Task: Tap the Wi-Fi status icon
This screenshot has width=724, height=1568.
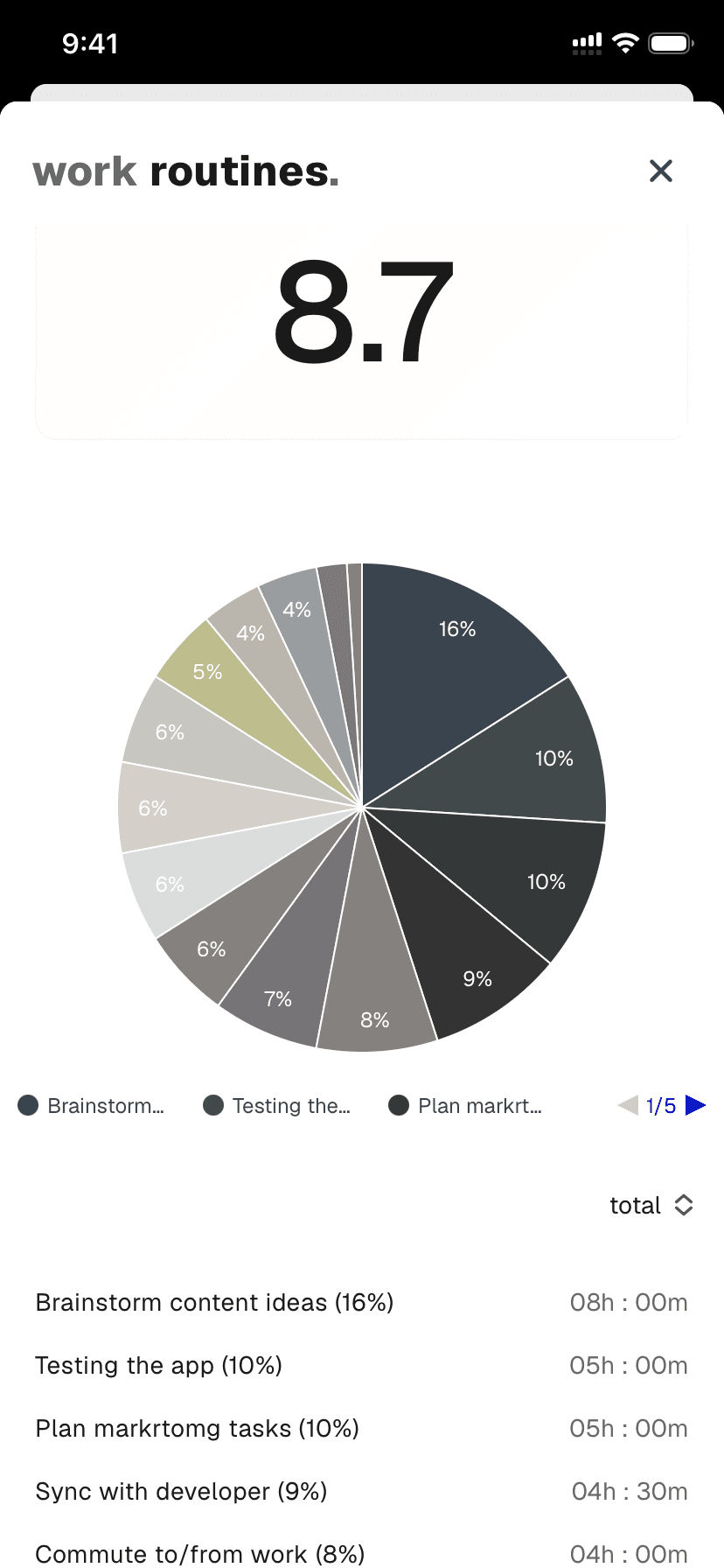Action: pyautogui.click(x=626, y=43)
